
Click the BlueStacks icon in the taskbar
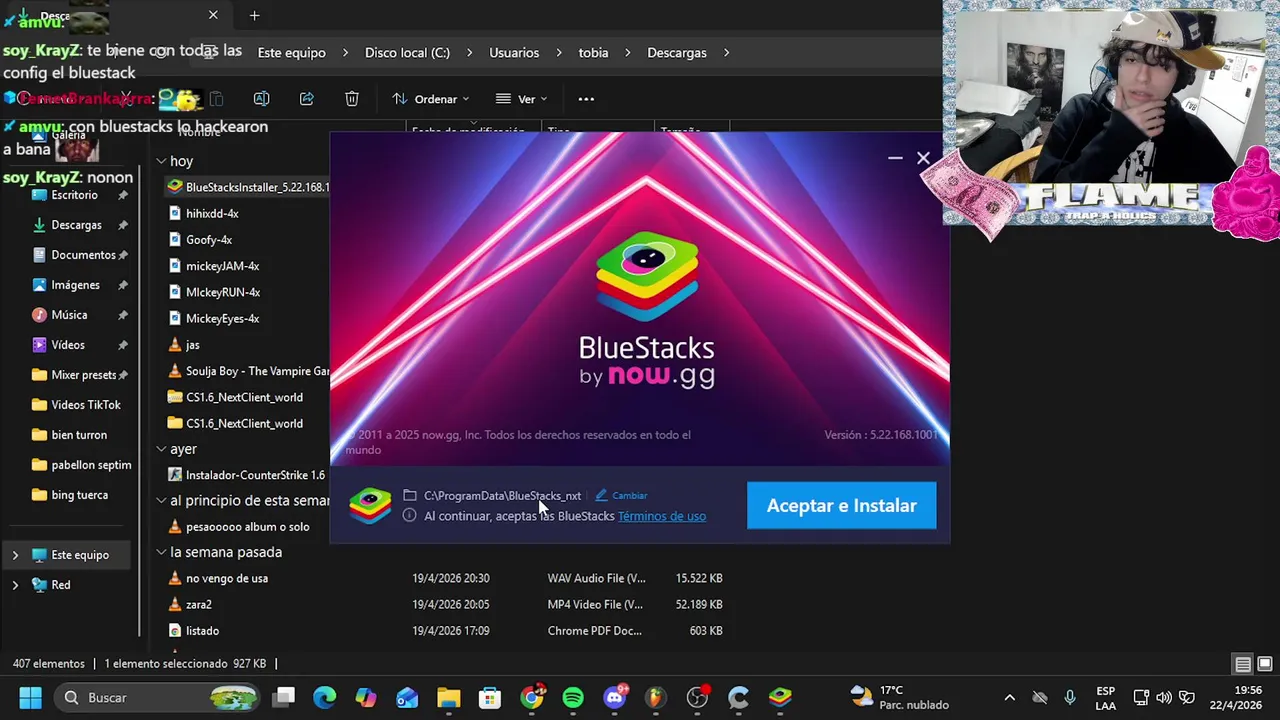[x=780, y=697]
